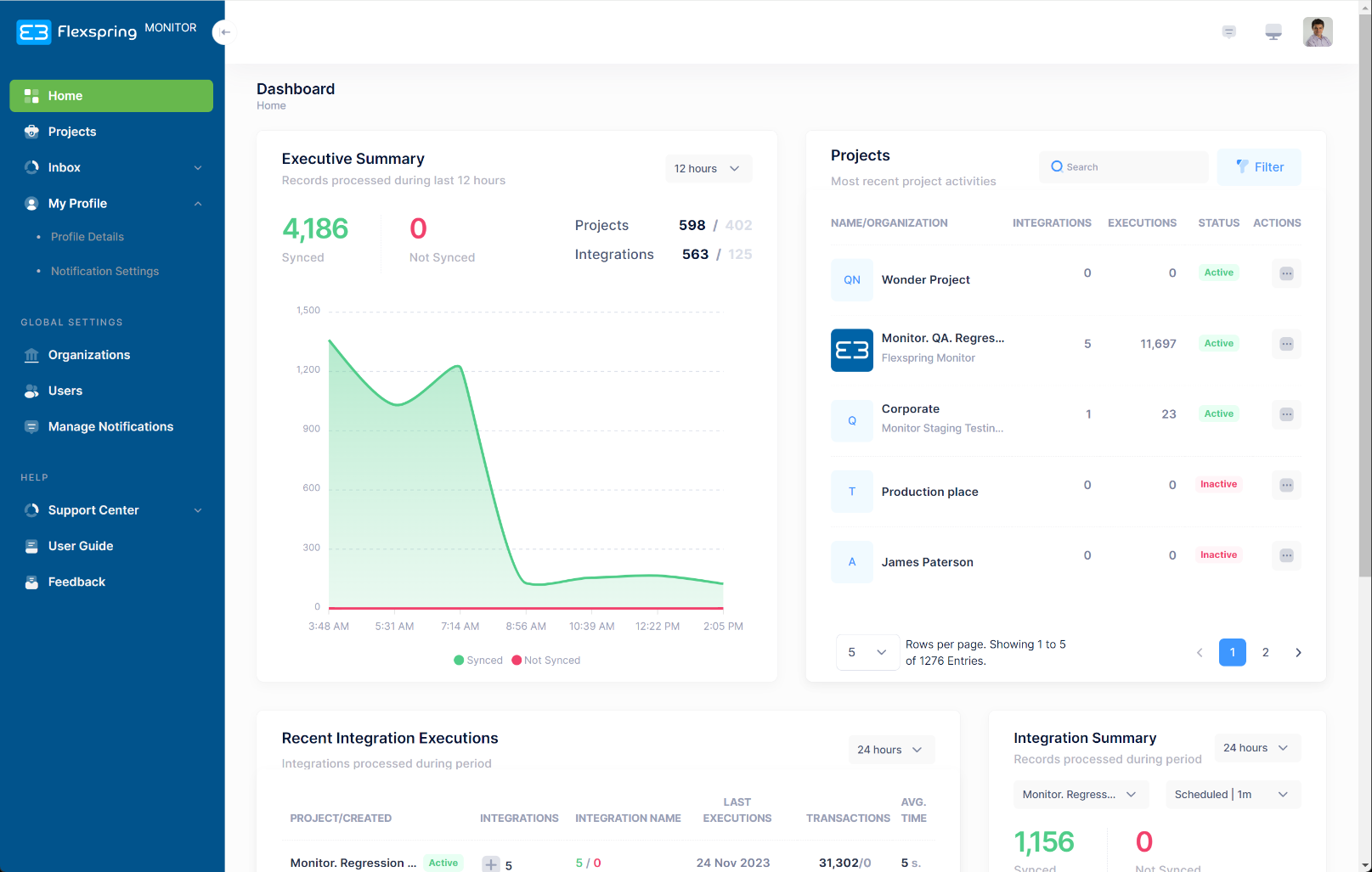Change rows per page dropdown

[x=867, y=652]
